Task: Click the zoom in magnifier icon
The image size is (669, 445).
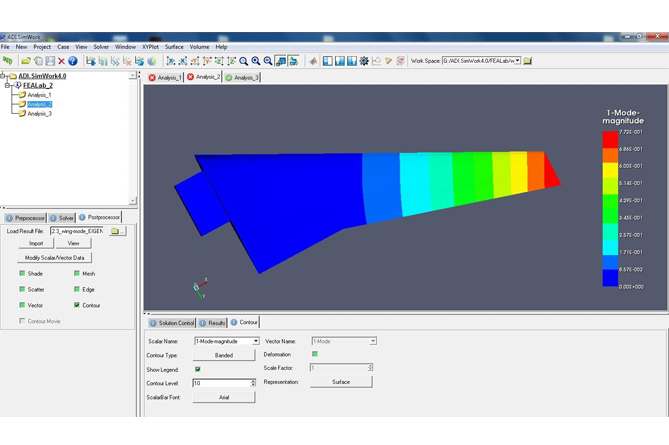Action: pos(256,61)
